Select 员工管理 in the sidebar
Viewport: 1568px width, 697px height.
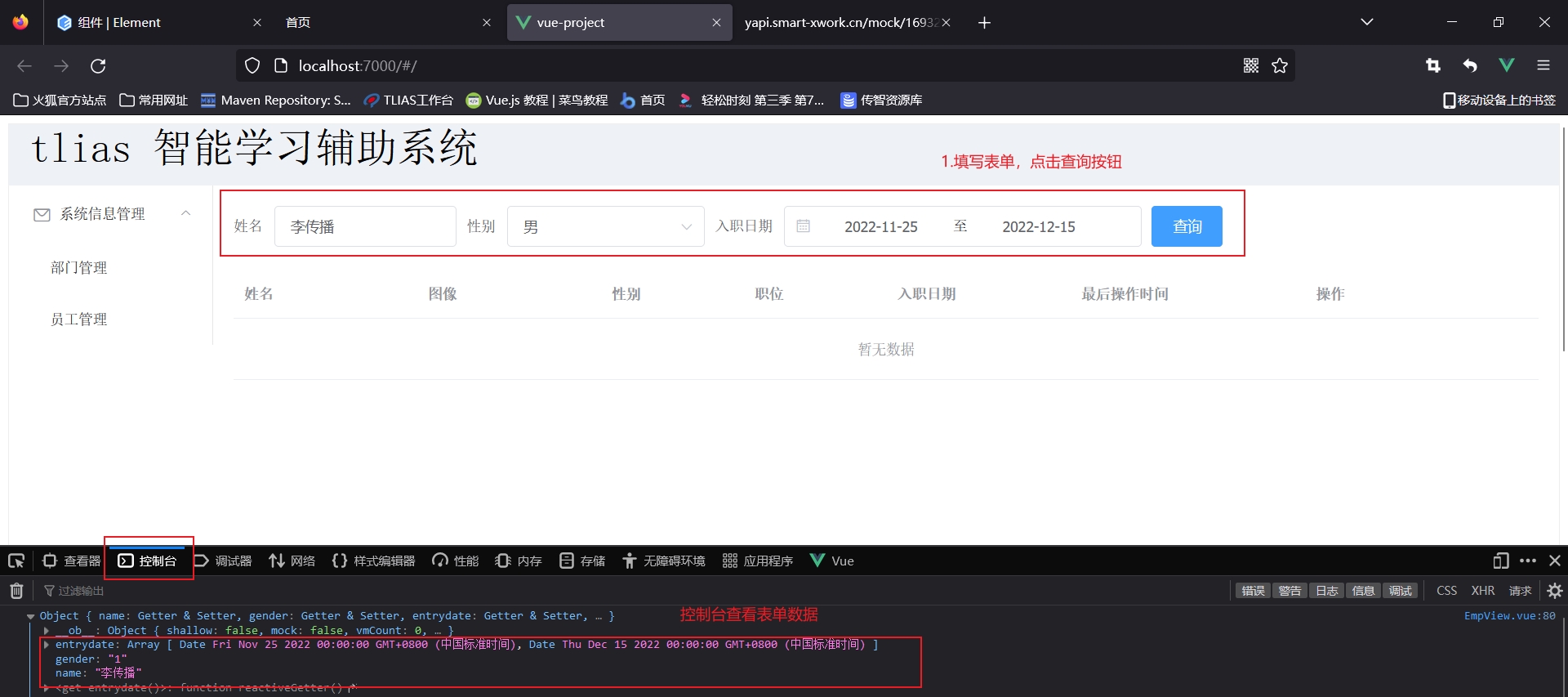[x=79, y=319]
